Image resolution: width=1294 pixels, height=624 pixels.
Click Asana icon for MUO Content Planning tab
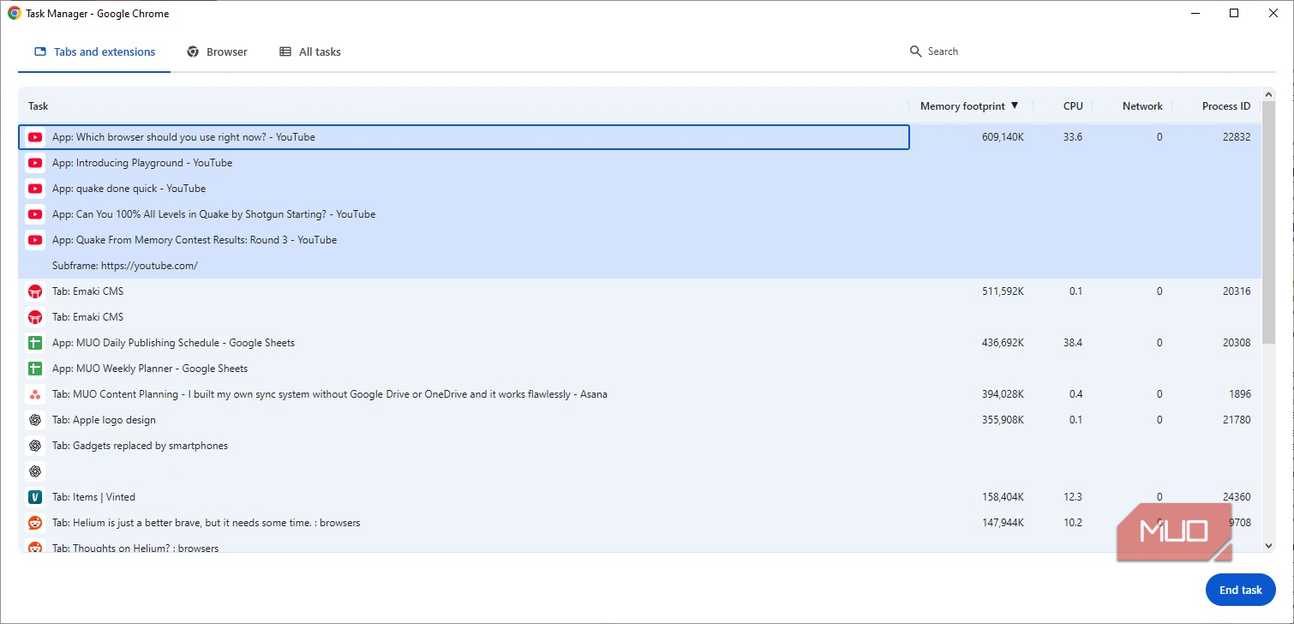point(35,394)
